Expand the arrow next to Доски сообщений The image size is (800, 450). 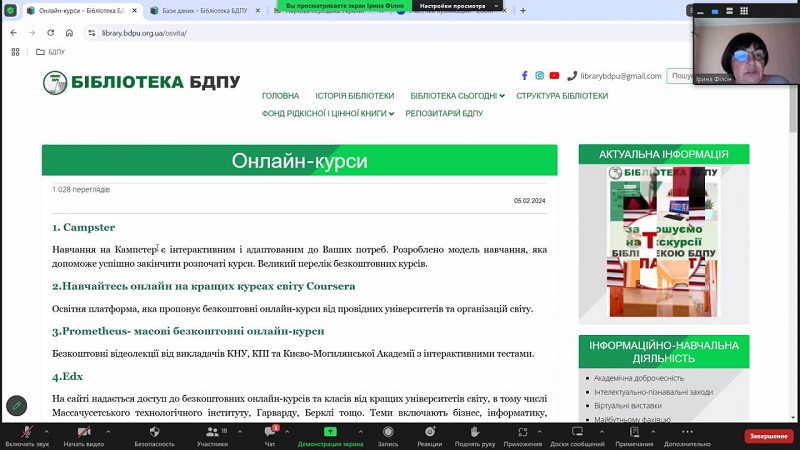point(602,432)
